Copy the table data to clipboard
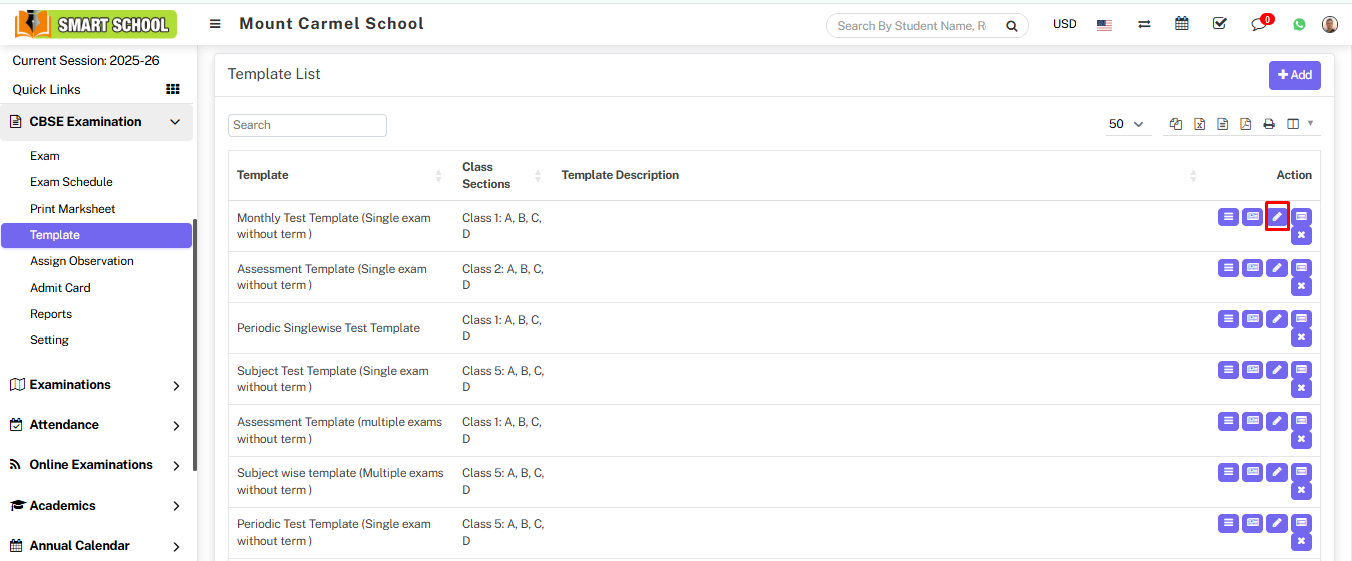 click(1176, 124)
